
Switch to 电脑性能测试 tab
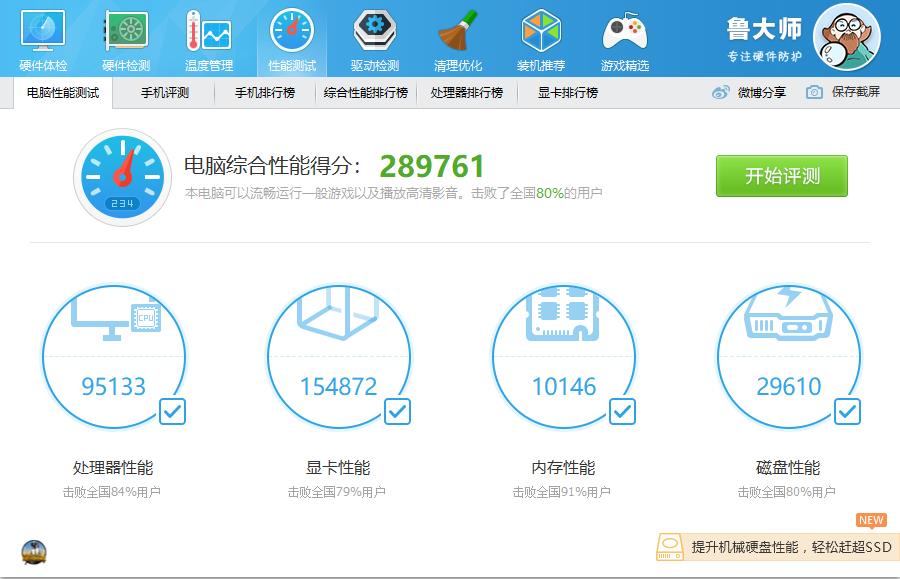63,92
